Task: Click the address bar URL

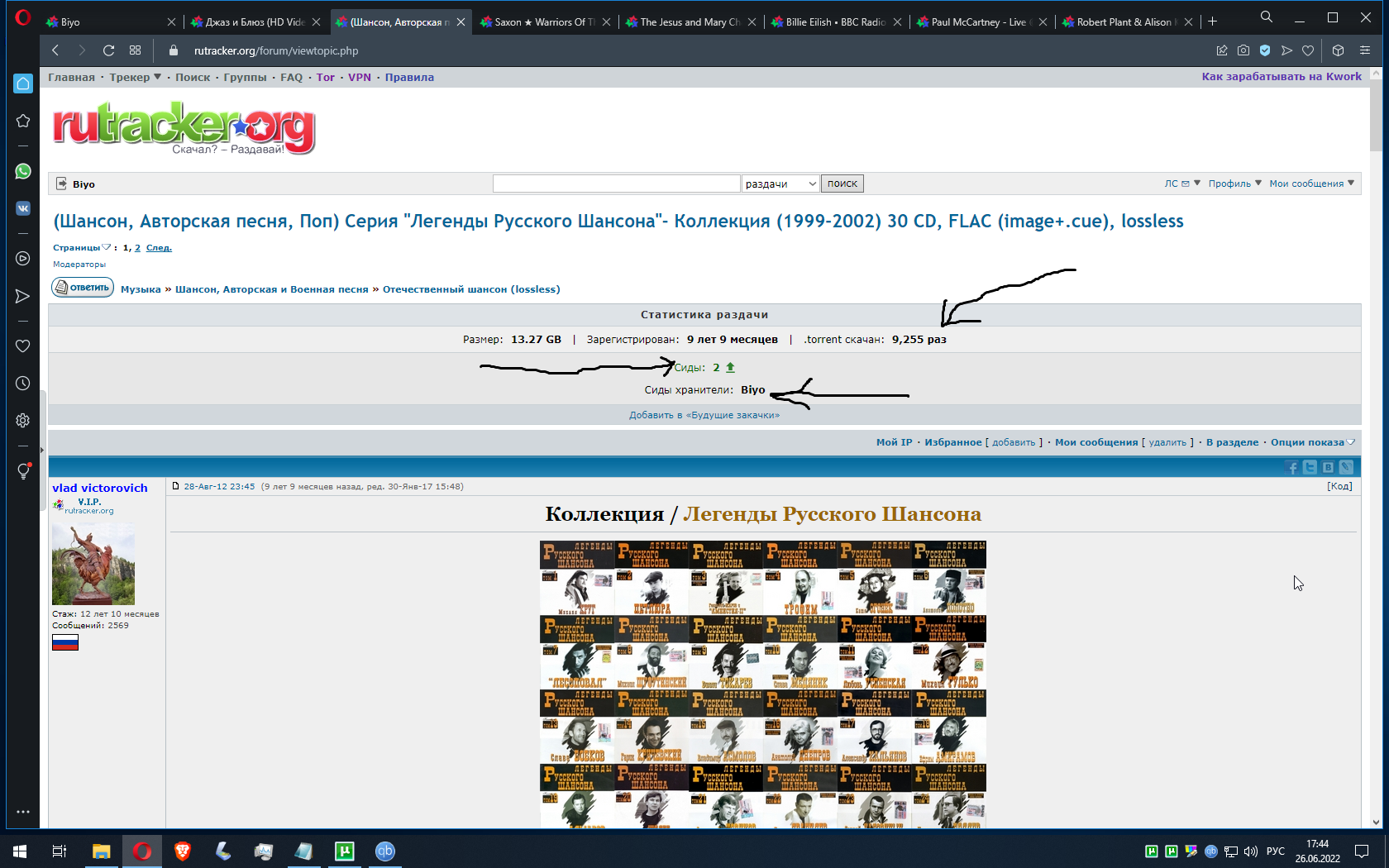Action: click(276, 50)
